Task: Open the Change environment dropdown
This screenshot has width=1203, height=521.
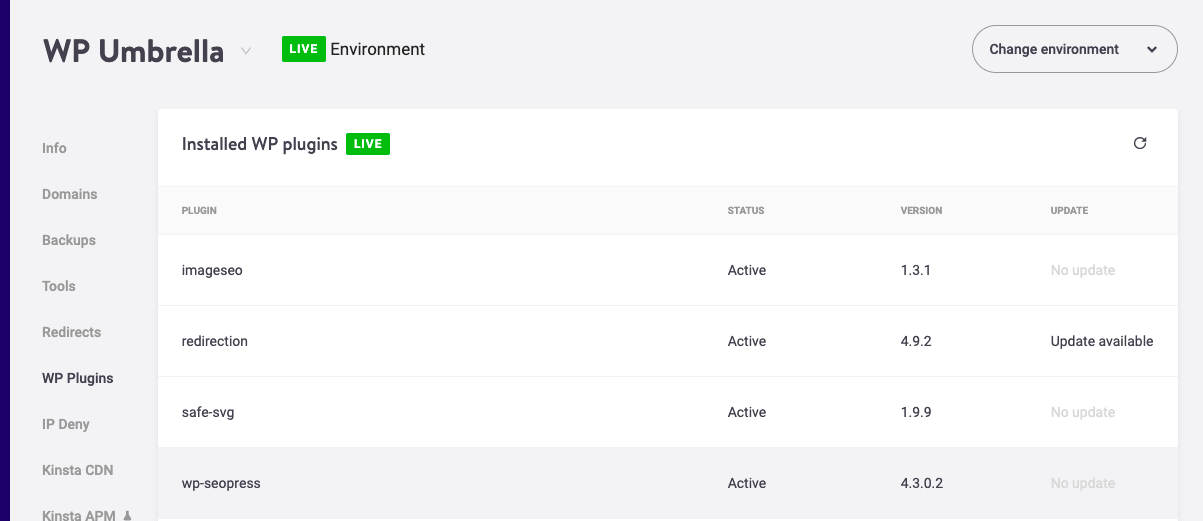Action: tap(1075, 49)
